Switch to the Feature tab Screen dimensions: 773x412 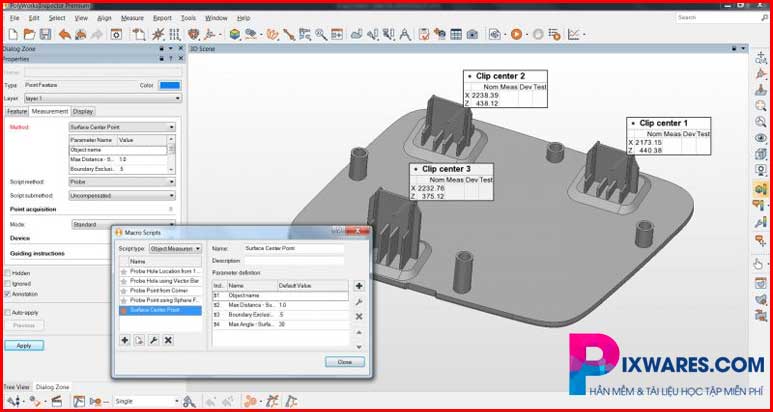tap(17, 111)
